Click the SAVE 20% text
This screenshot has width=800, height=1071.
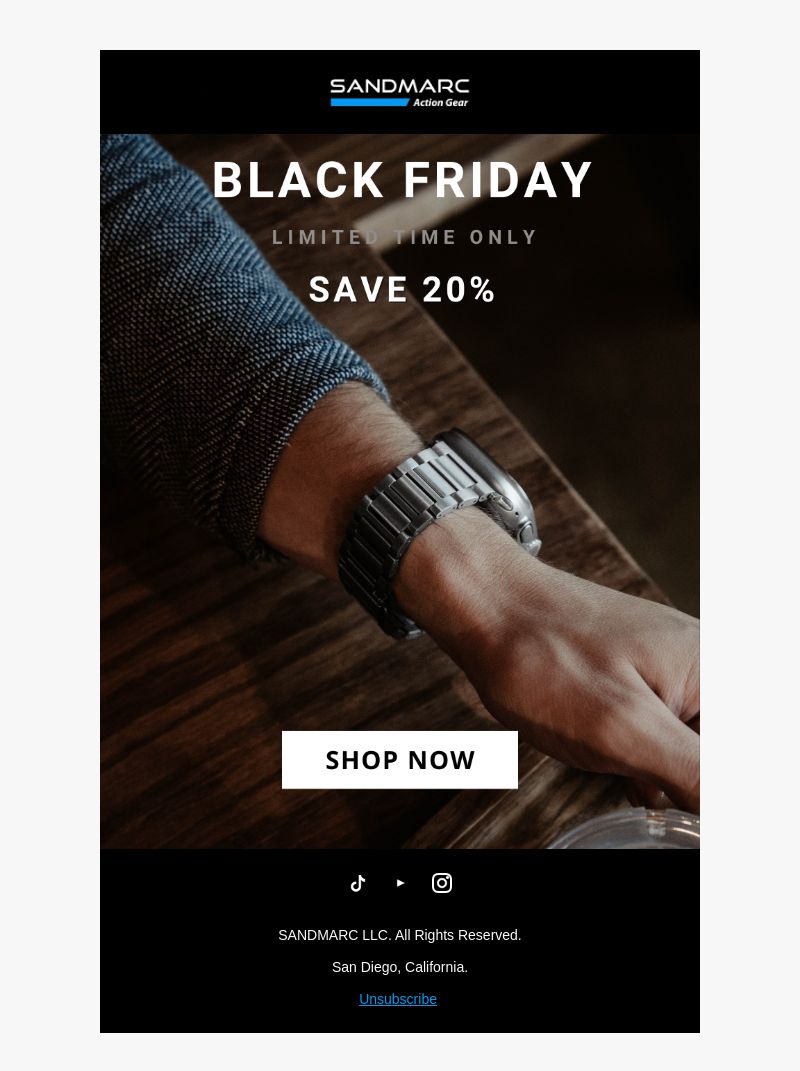[x=402, y=290]
